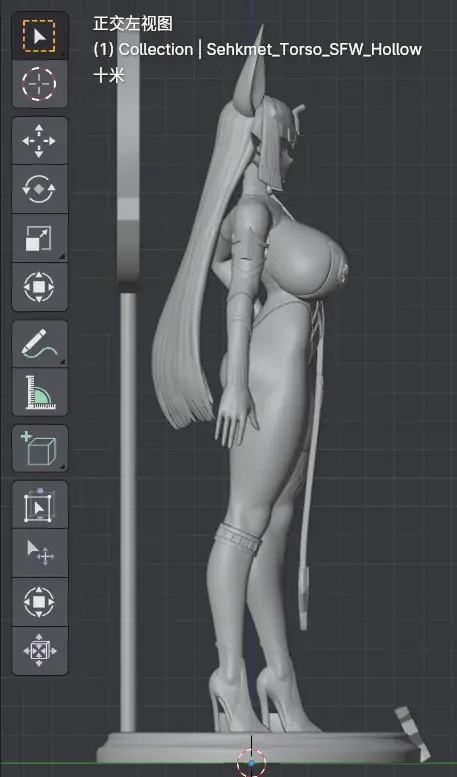Click the transform icon just above the cube-arrows icon
This screenshot has height=777, width=457.
[x=39, y=602]
